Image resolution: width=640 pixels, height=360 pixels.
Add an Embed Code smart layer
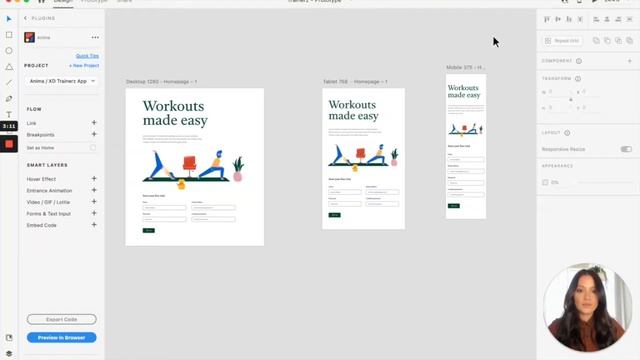(94, 225)
